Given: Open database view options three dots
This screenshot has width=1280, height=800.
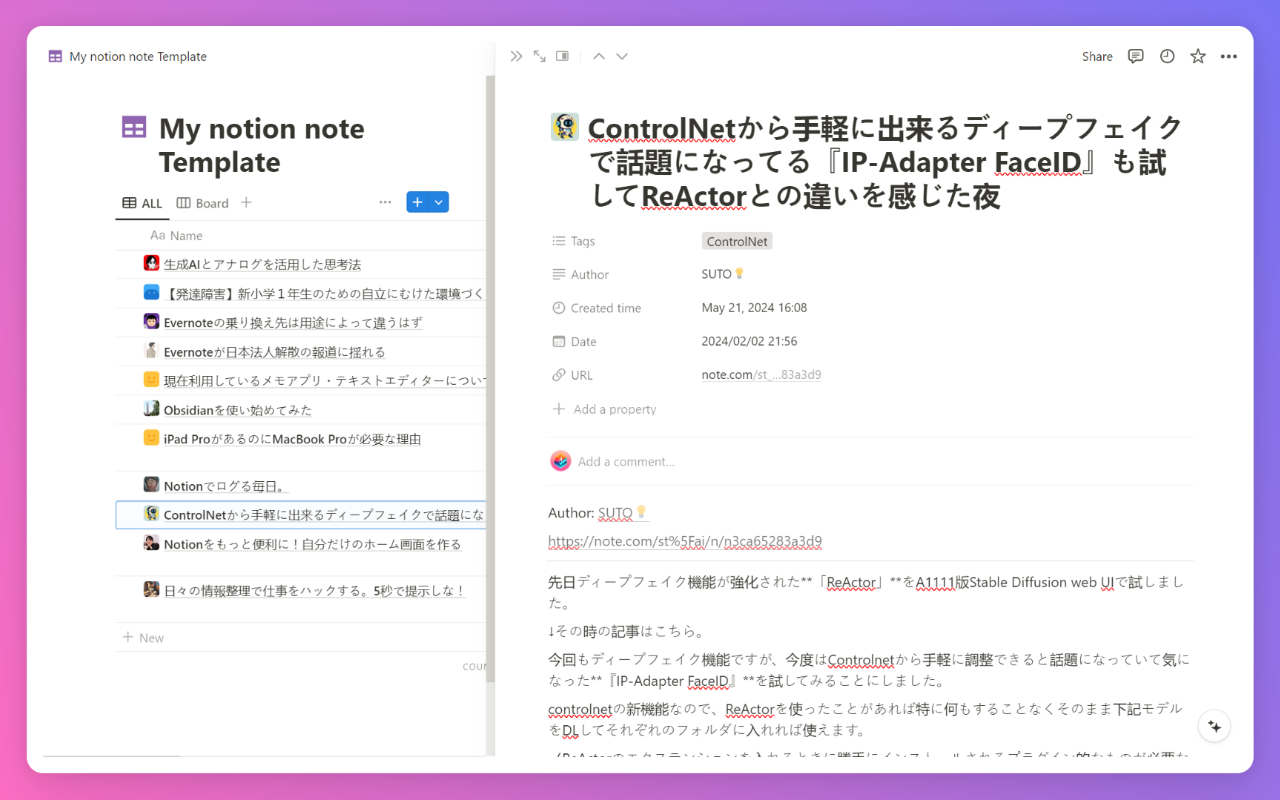Looking at the screenshot, I should (385, 202).
